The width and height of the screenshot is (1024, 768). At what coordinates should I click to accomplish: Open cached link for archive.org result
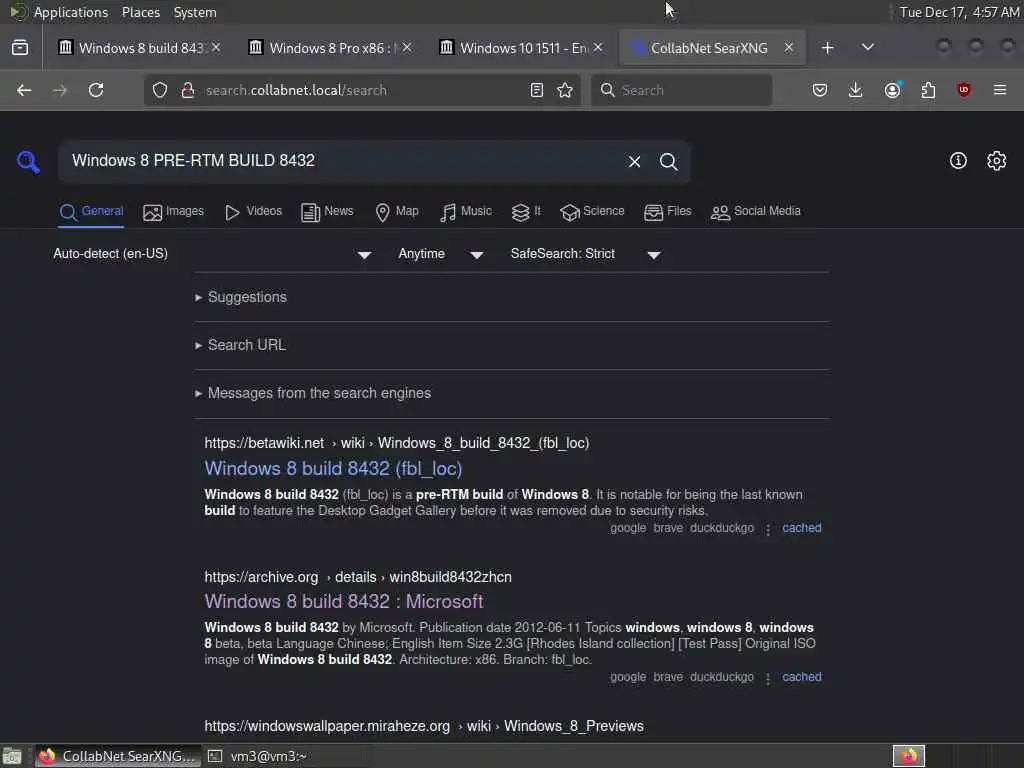click(x=801, y=677)
